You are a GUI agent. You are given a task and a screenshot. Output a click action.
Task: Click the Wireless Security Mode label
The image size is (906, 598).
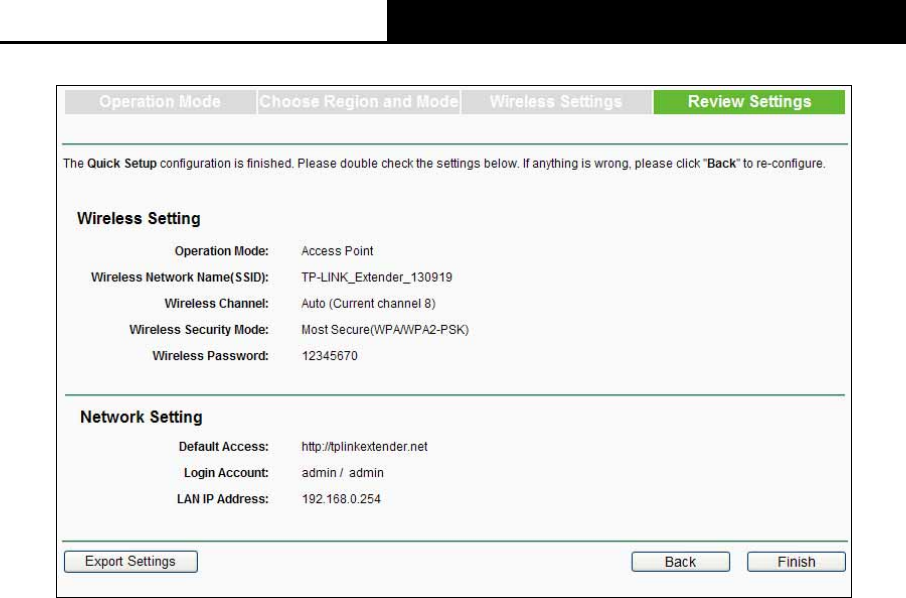point(199,330)
